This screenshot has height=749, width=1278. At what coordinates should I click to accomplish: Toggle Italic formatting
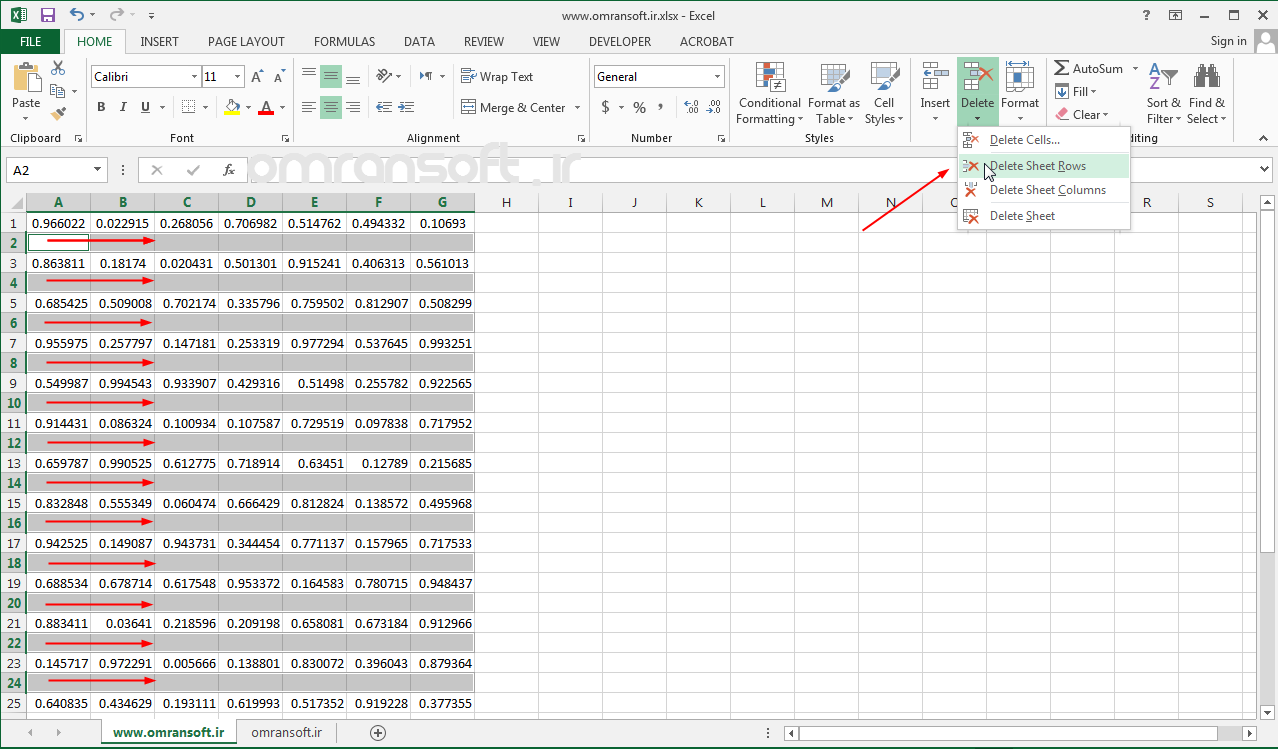pyautogui.click(x=123, y=107)
